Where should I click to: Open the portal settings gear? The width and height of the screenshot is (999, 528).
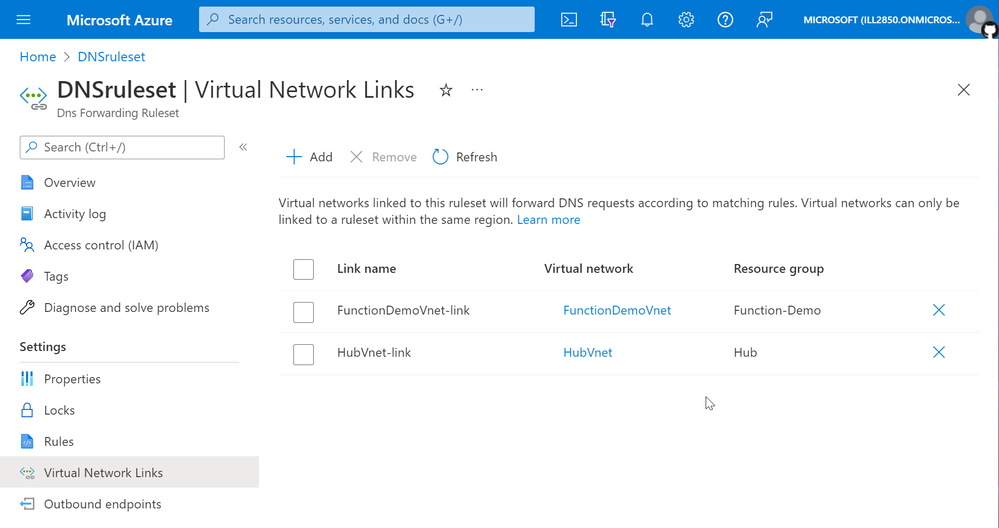686,20
